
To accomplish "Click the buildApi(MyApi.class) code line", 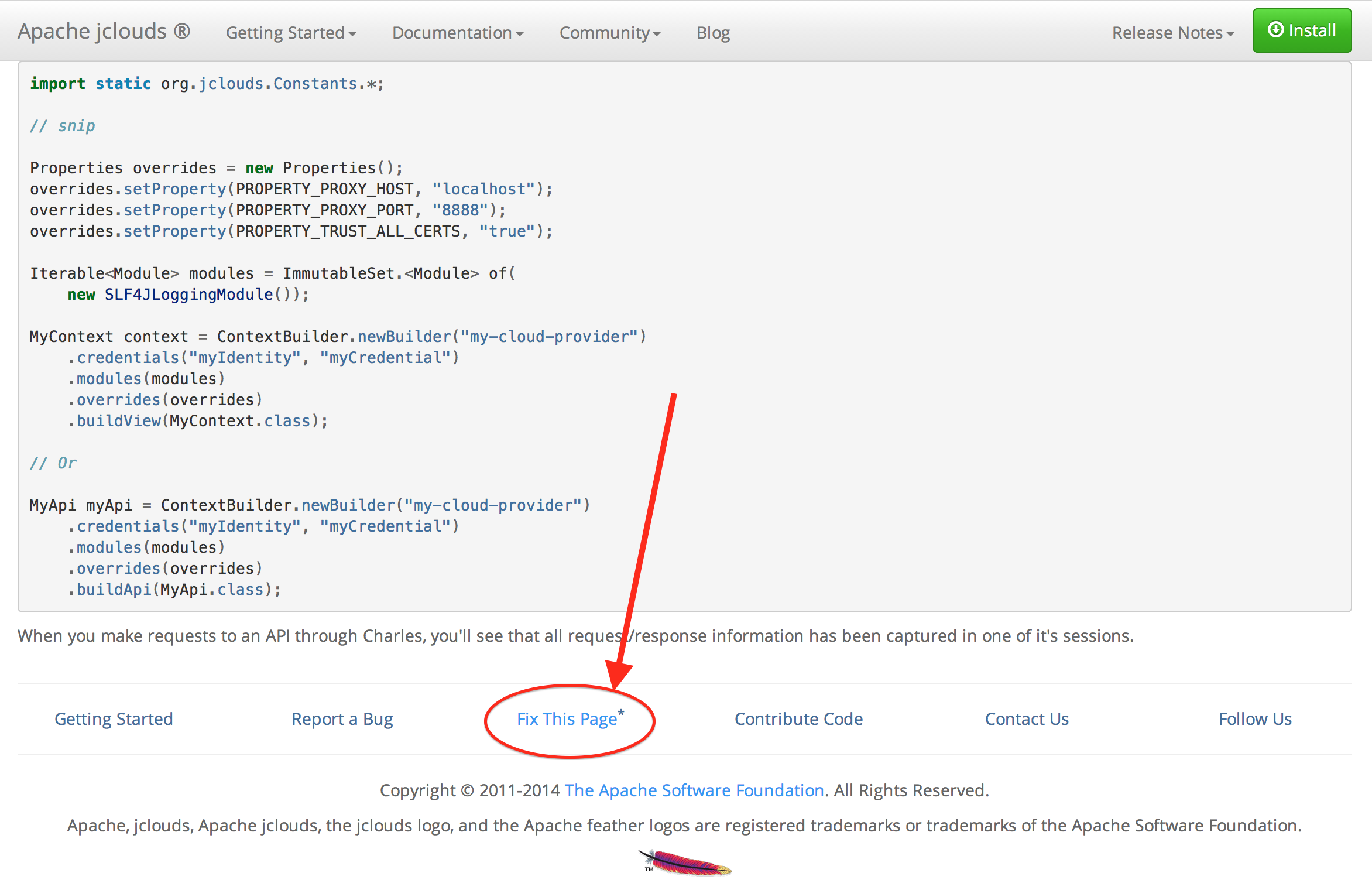I will point(174,590).
